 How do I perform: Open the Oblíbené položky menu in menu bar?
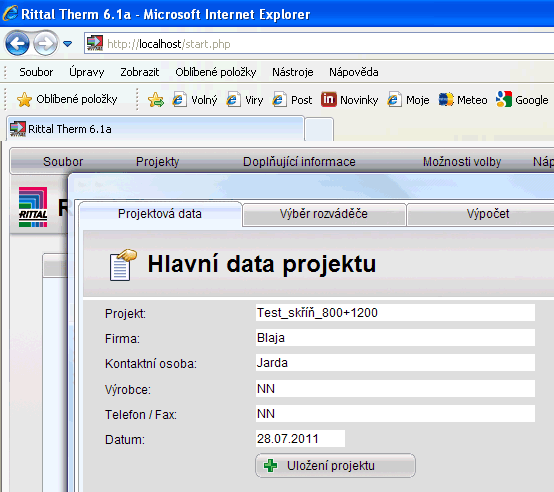(x=216, y=72)
